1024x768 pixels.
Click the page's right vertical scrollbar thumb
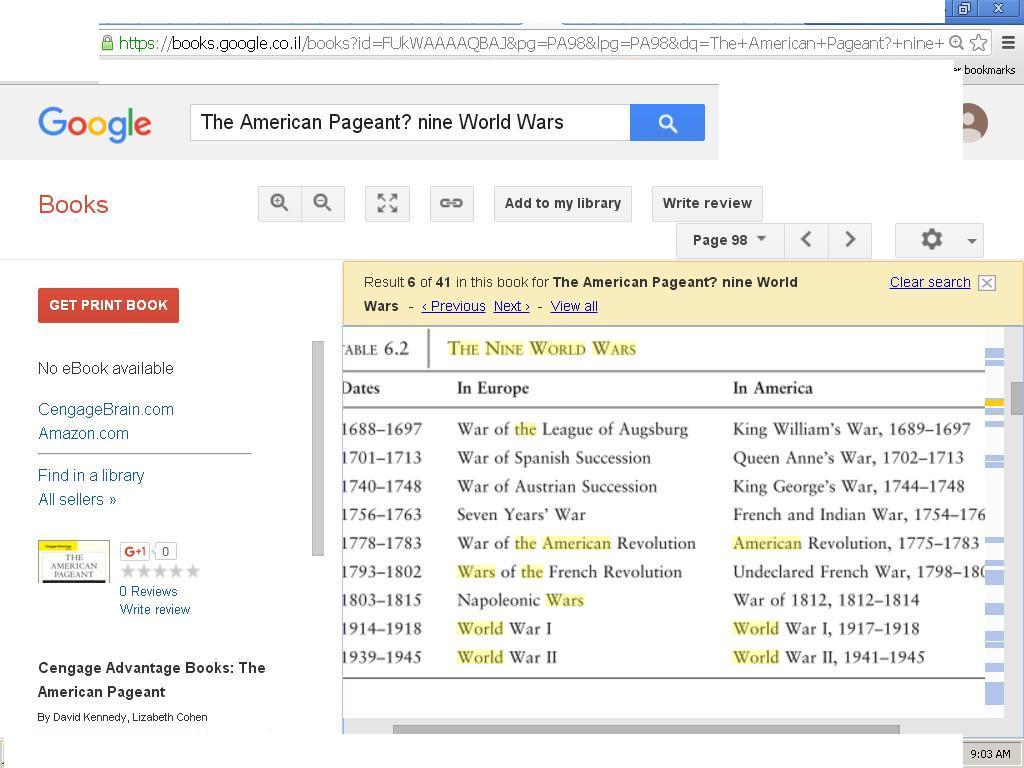(1017, 398)
